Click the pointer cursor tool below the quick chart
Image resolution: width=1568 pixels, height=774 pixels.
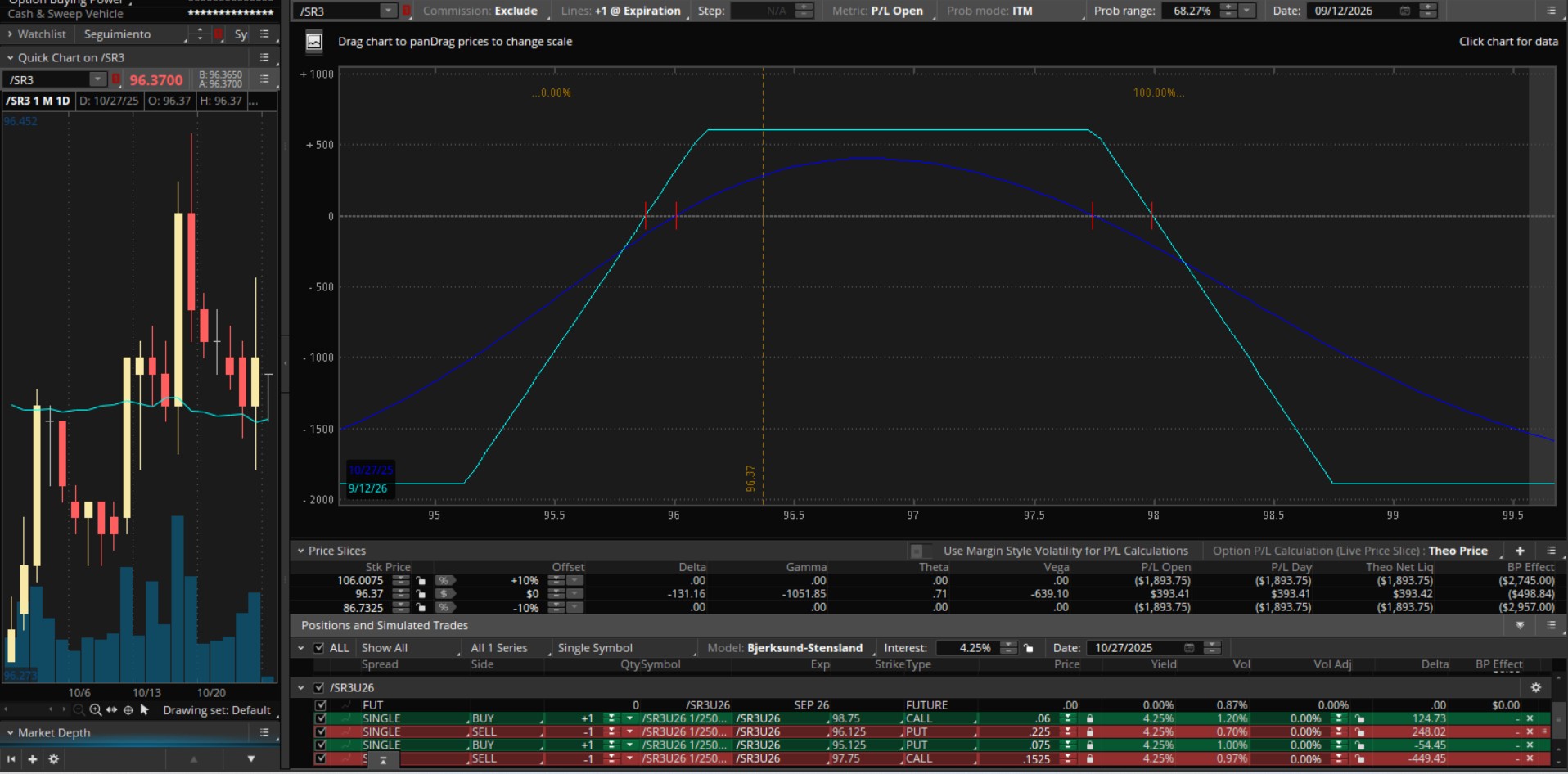coord(145,710)
